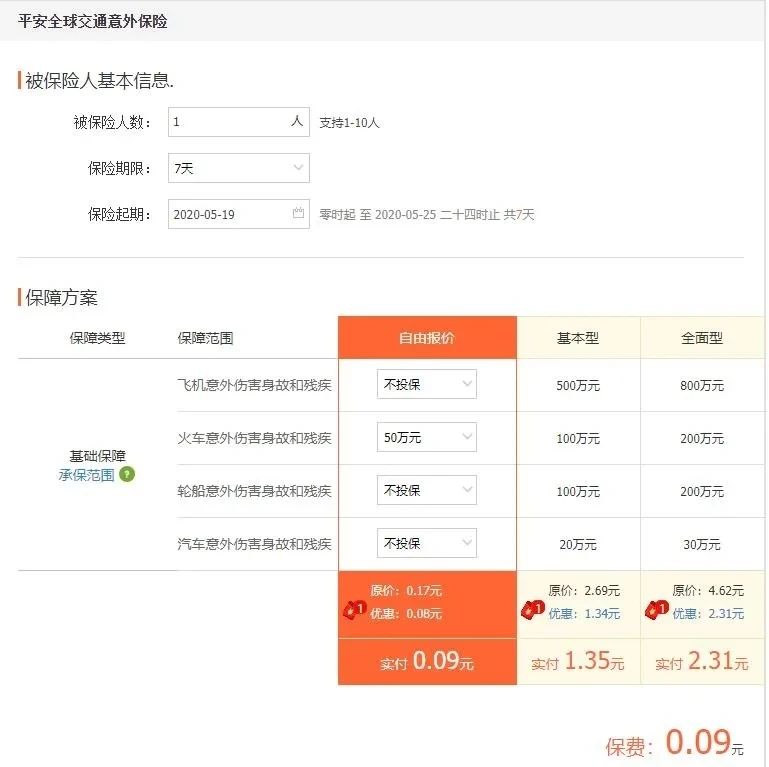This screenshot has width=769, height=767.
Task: Open the 保险期限 7天 dropdown
Action: click(239, 168)
